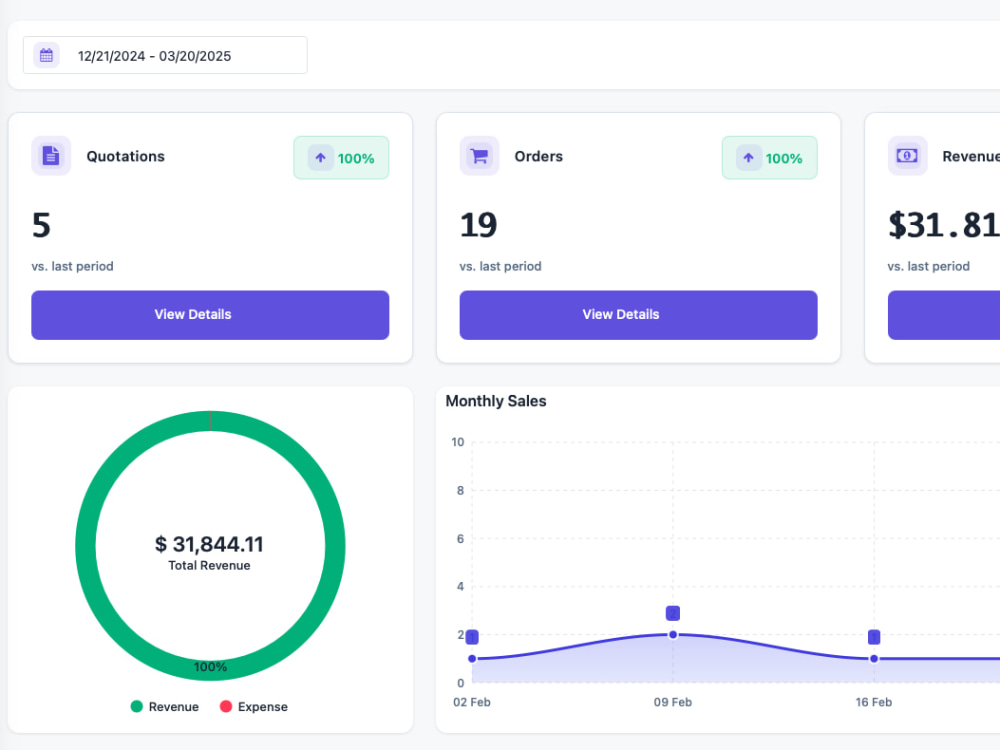
Task: Select the 09 Feb data point on chart
Action: [673, 635]
